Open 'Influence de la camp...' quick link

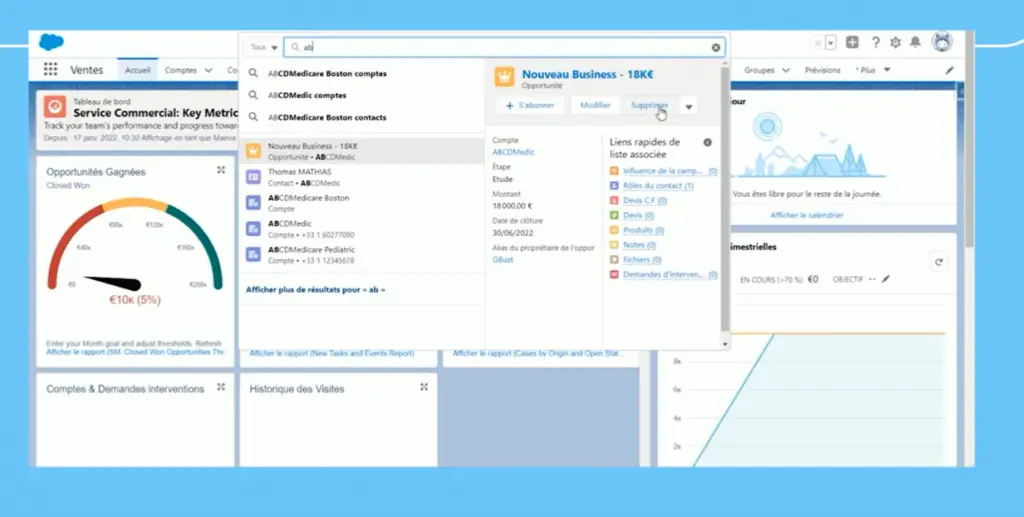click(664, 171)
